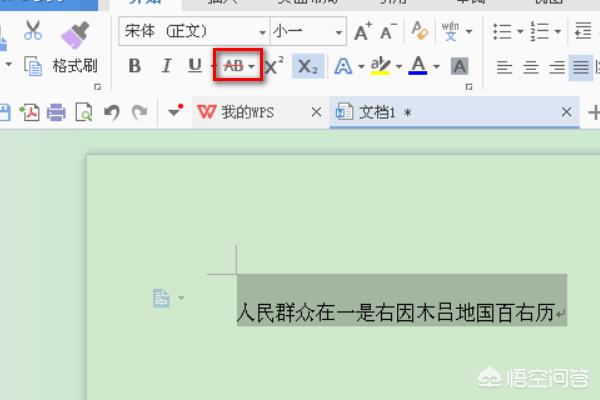The width and height of the screenshot is (600, 400).
Task: Expand the paragraph layout icon arrow
Action: [x=181, y=298]
